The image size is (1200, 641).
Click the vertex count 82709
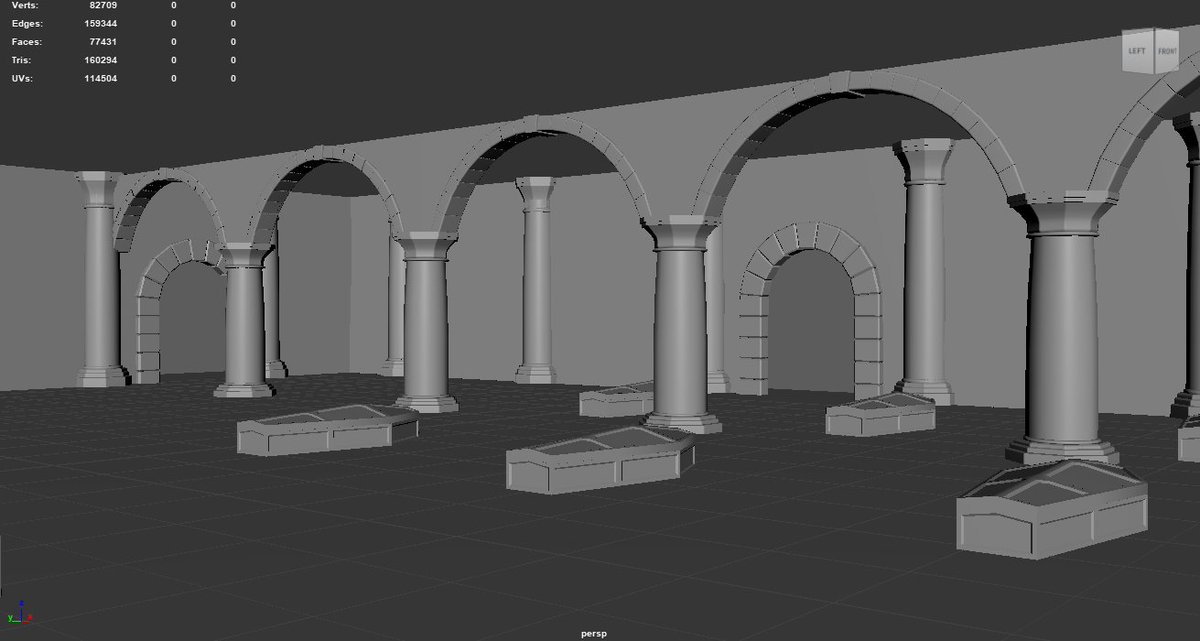(x=103, y=6)
